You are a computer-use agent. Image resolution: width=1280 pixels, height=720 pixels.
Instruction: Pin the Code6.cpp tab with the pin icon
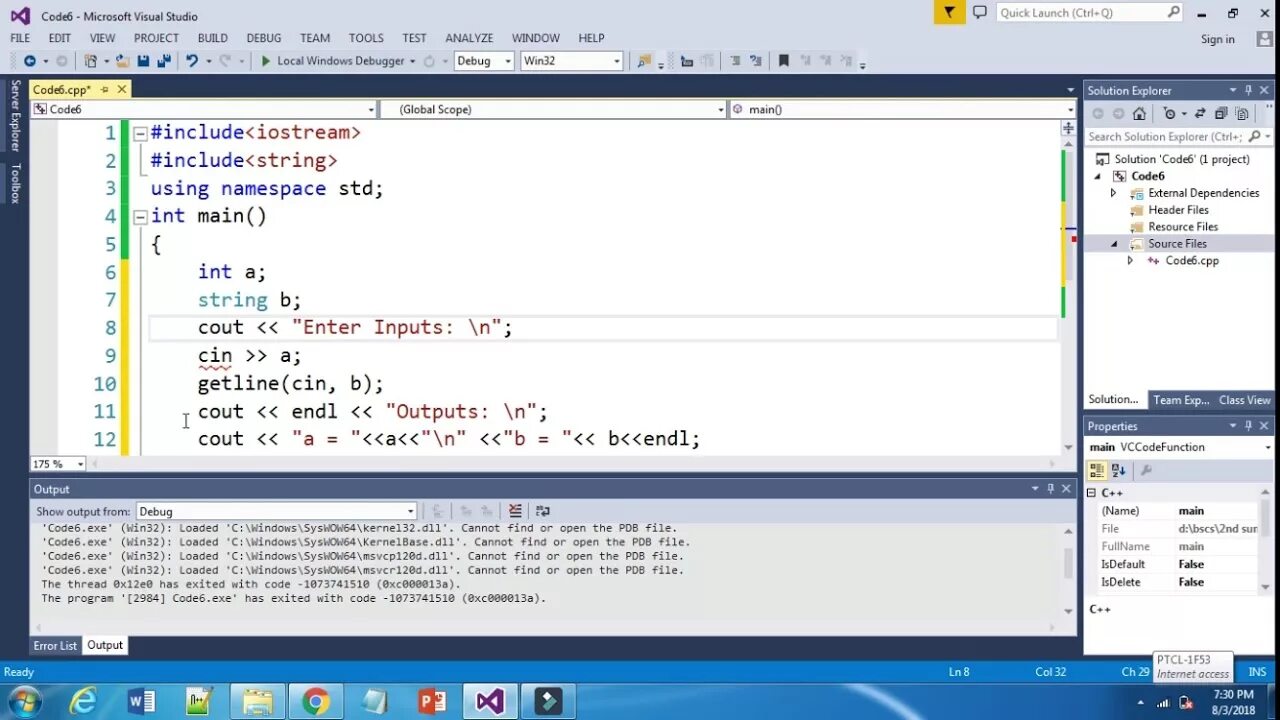tap(105, 90)
